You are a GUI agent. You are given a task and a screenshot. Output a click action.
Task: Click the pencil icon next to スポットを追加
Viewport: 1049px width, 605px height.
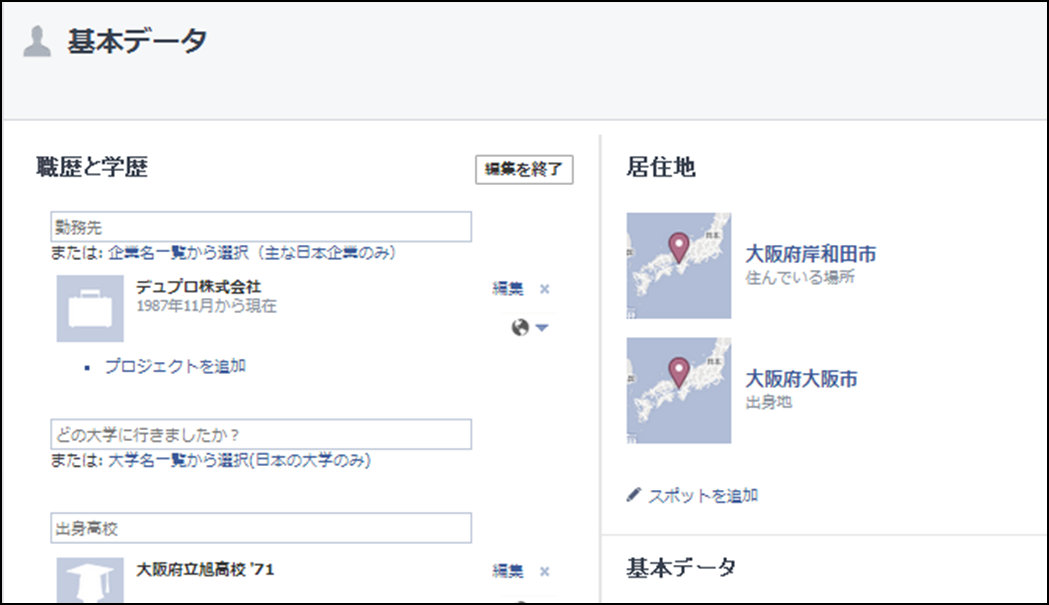[633, 494]
